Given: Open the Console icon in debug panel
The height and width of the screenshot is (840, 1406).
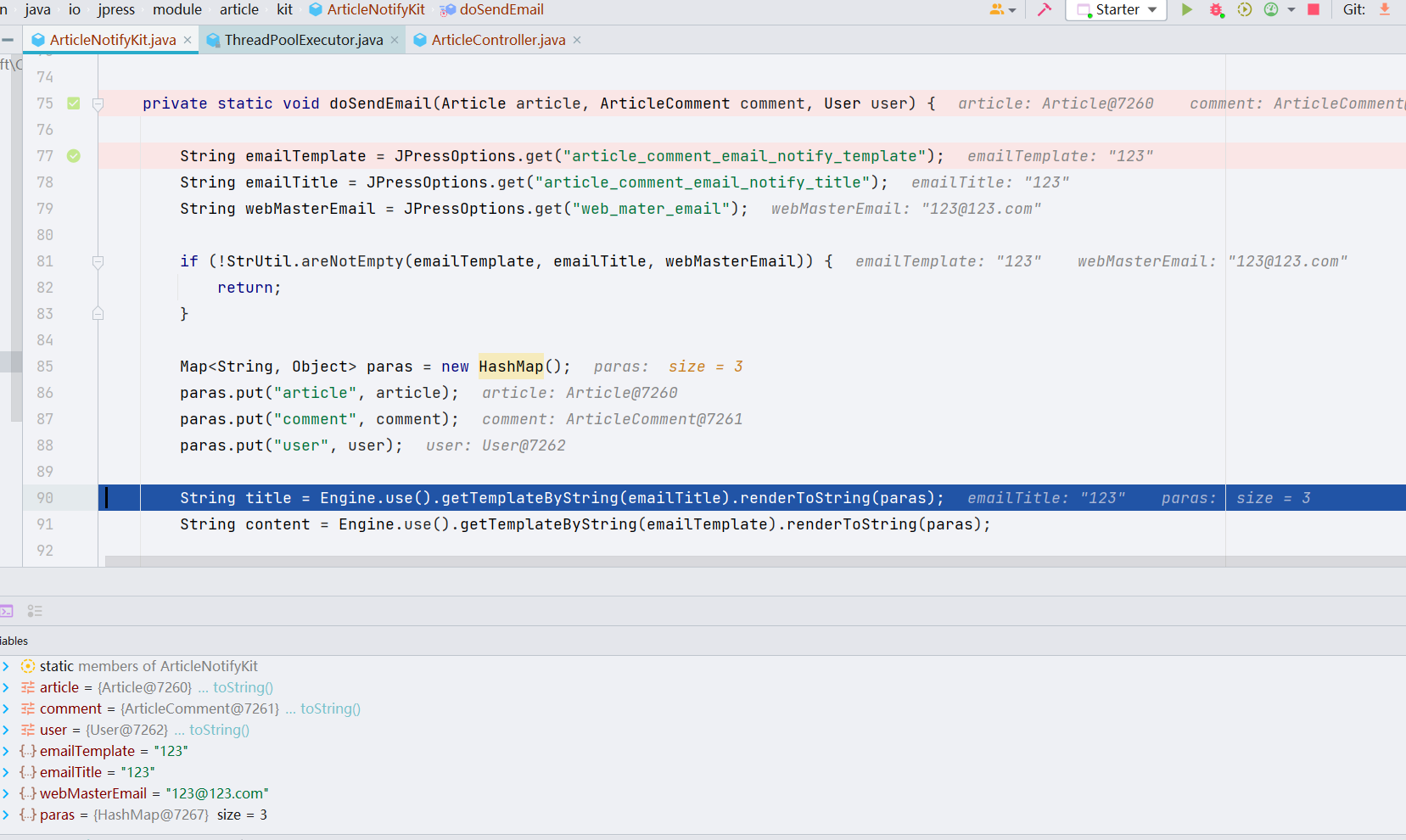Looking at the screenshot, I should (7, 611).
